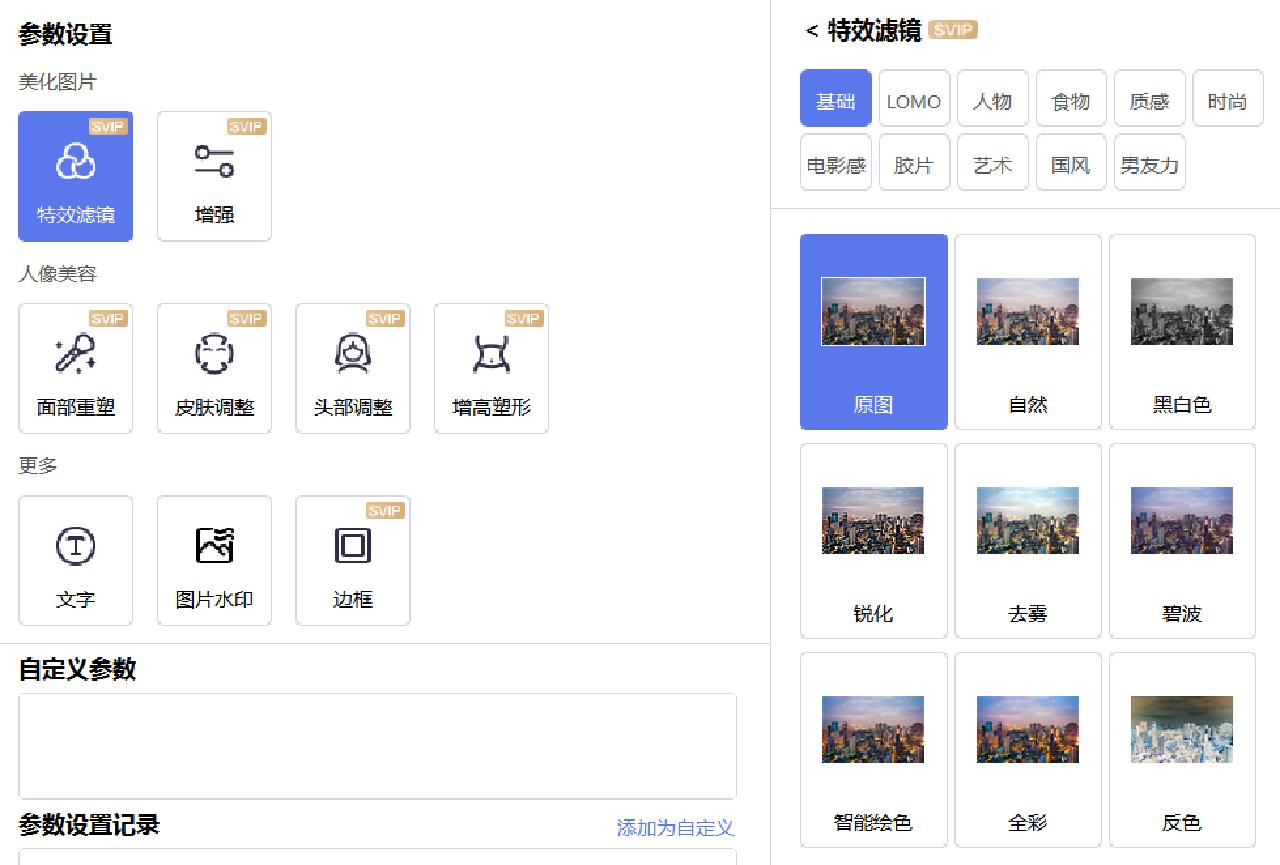This screenshot has width=1280, height=865.
Task: Select the 去雾 dehaze filter
Action: [x=1028, y=540]
